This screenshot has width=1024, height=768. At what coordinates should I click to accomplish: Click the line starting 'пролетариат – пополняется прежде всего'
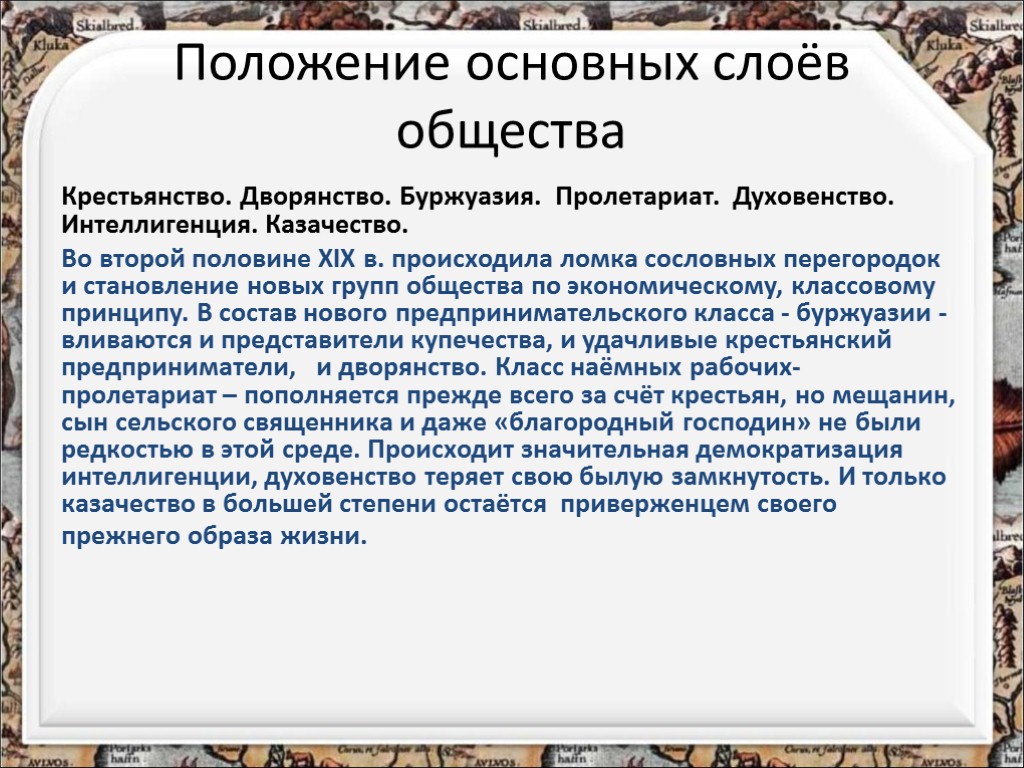(509, 396)
